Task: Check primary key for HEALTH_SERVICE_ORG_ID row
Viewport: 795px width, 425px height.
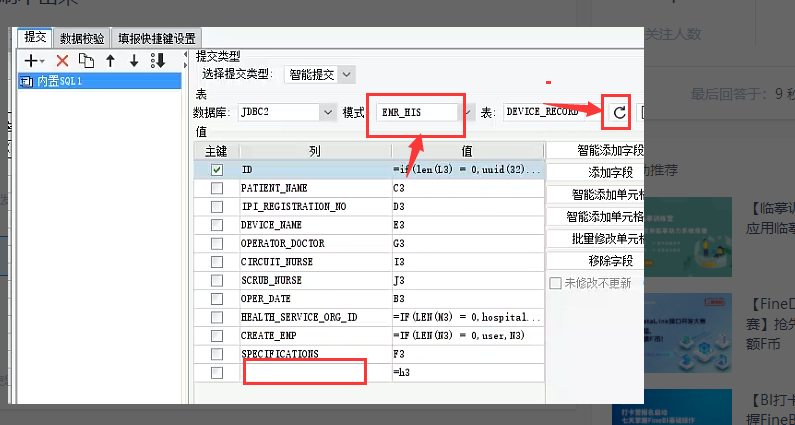Action: pyautogui.click(x=217, y=317)
